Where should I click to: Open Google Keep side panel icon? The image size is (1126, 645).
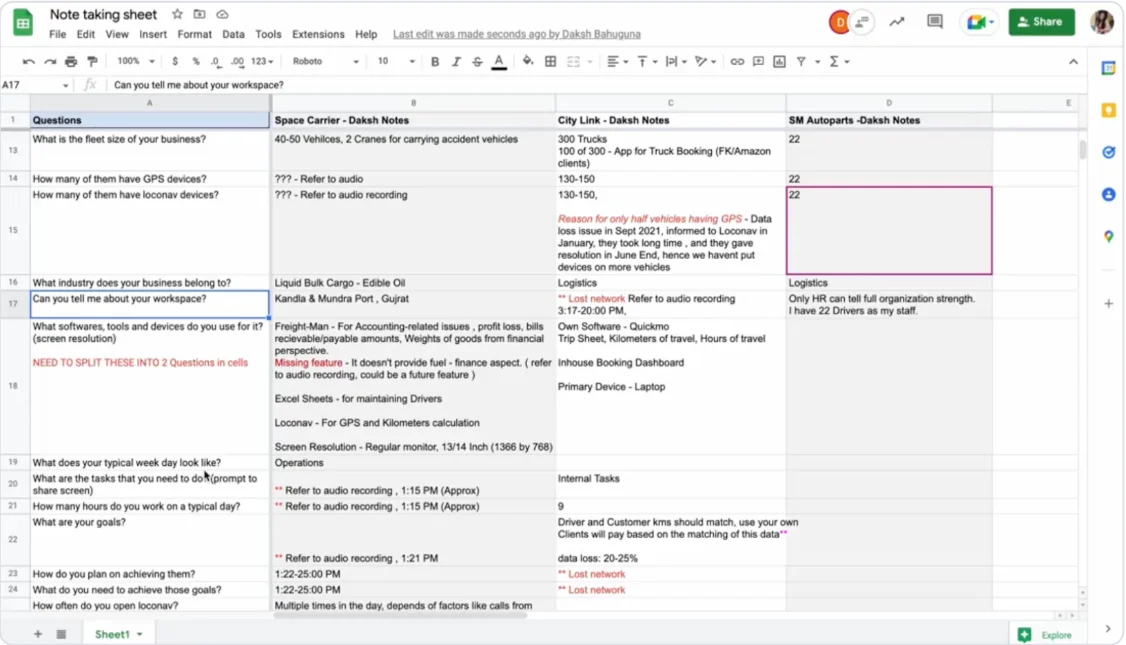click(1109, 110)
